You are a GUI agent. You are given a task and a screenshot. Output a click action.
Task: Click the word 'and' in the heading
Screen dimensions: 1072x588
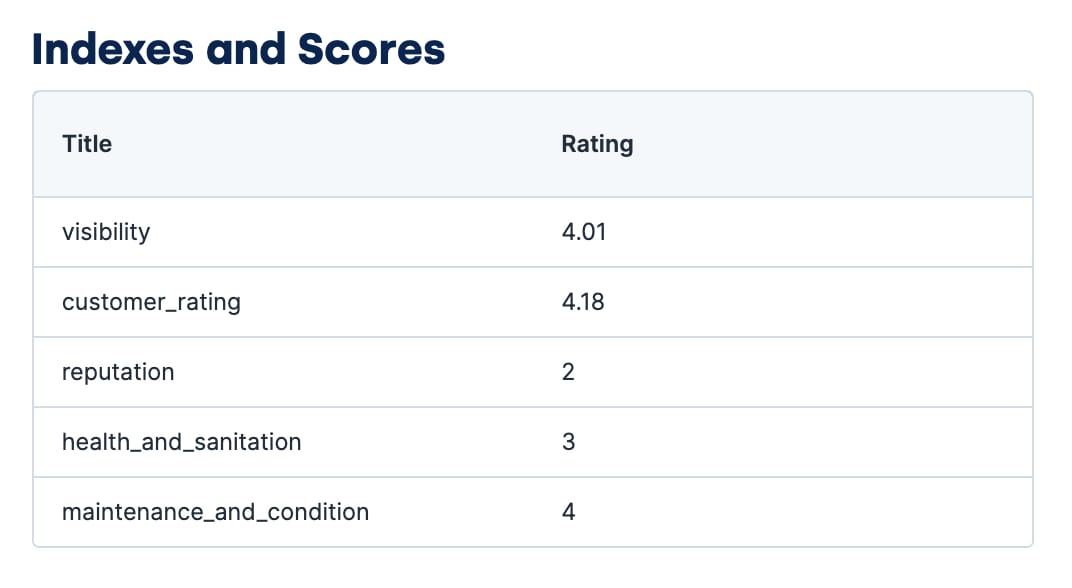click(x=246, y=50)
